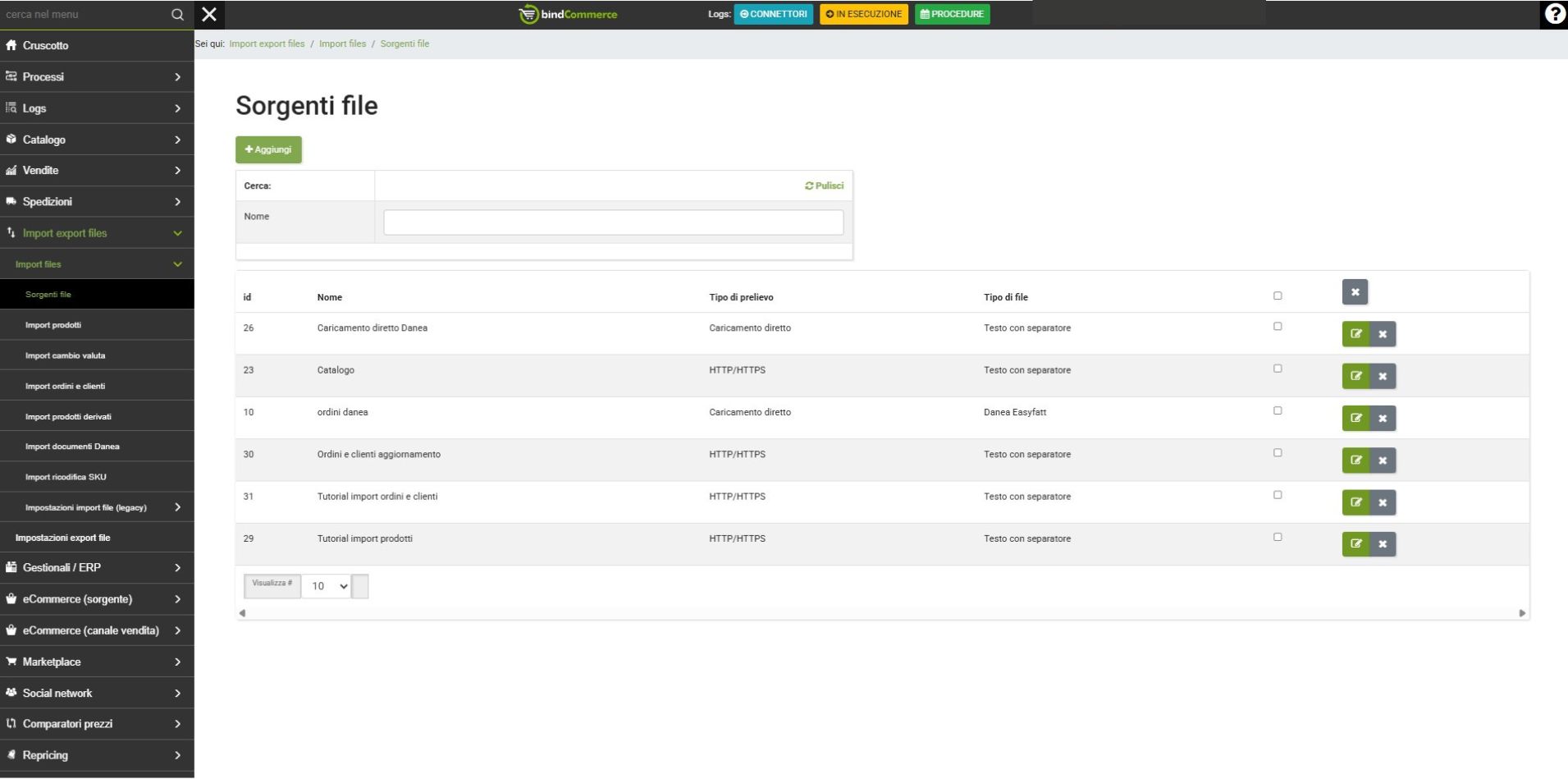
Task: Click bulk delete icon in table header
Action: [1355, 292]
